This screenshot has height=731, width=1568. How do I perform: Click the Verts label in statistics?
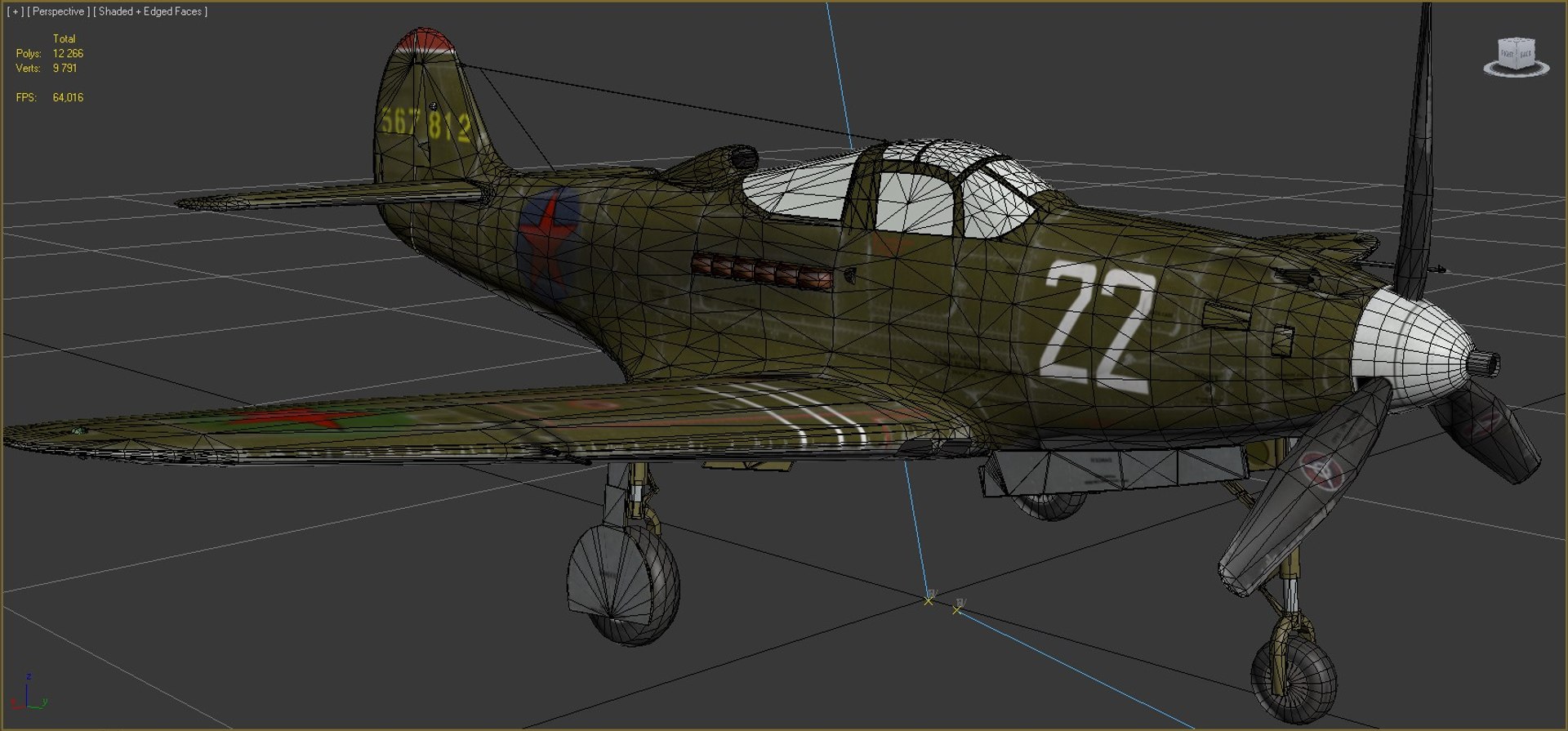tap(28, 68)
